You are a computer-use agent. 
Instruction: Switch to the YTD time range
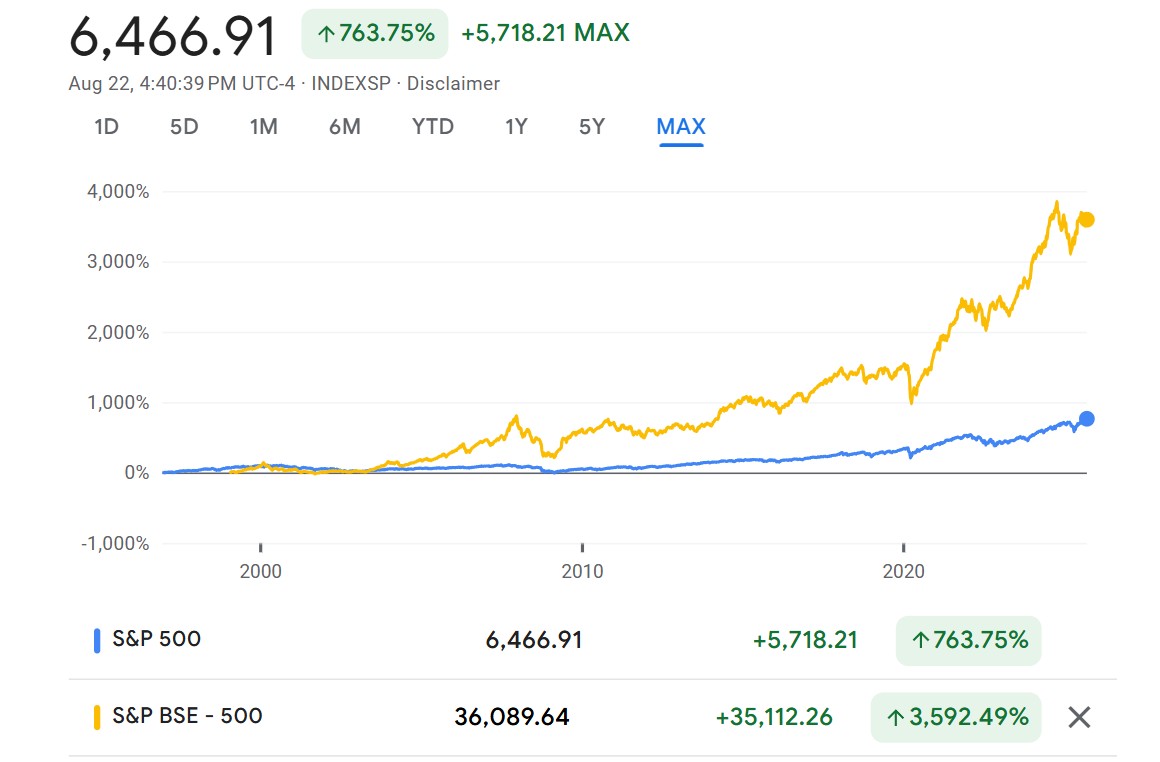(431, 127)
